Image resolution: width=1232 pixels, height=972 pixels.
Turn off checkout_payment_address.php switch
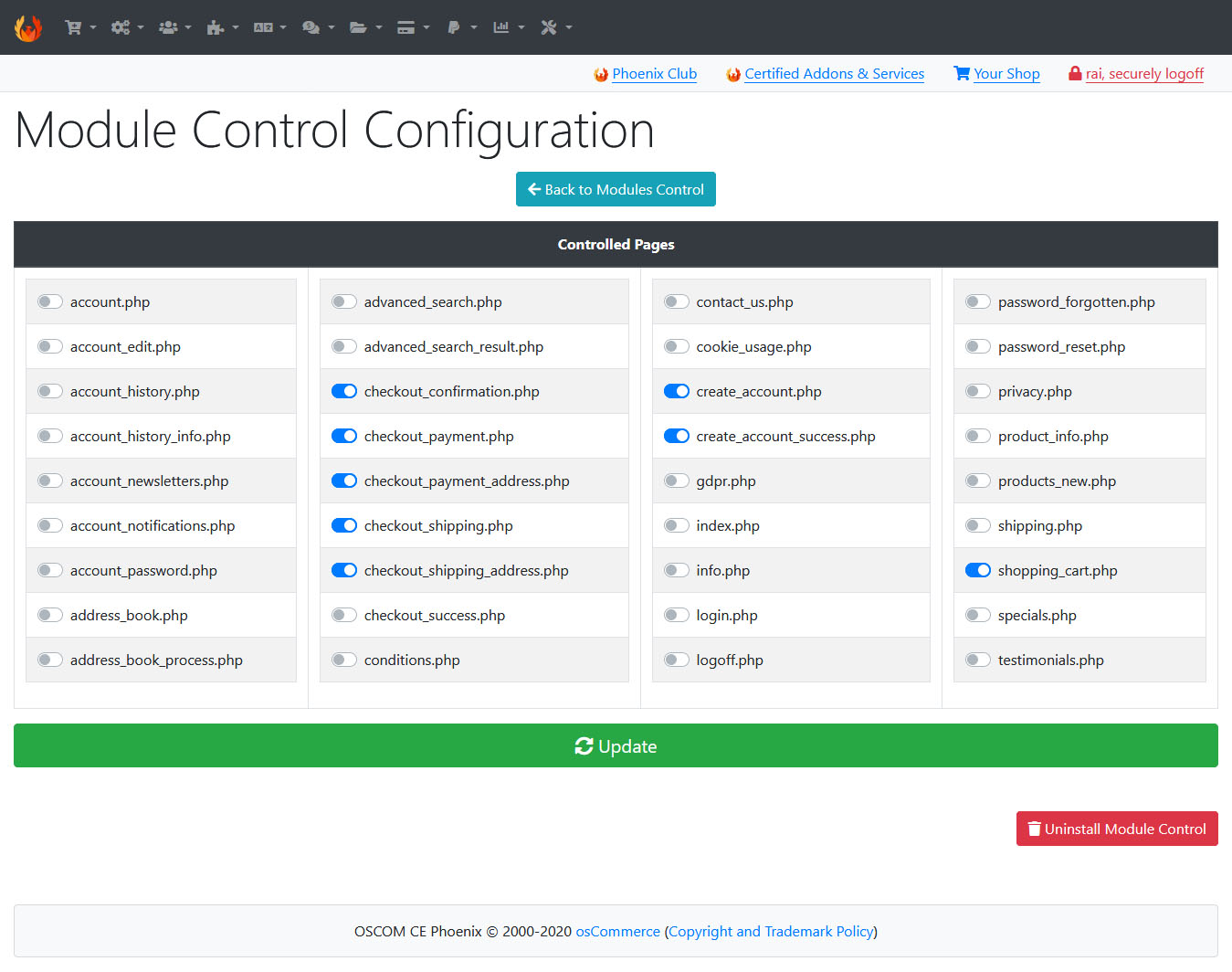tap(344, 481)
